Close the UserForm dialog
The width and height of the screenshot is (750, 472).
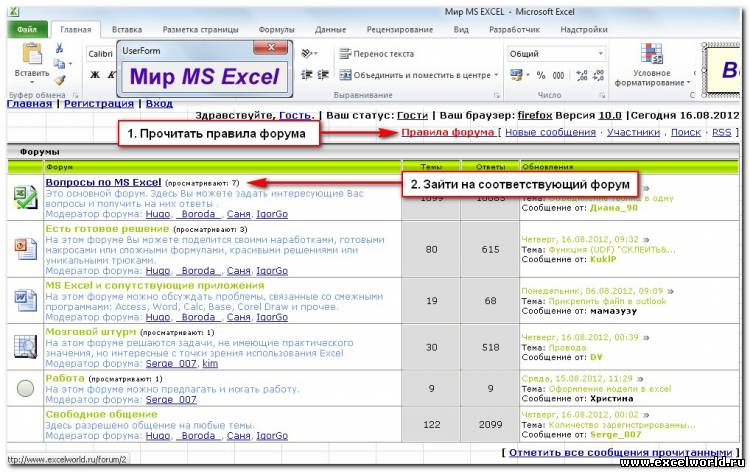coord(270,47)
